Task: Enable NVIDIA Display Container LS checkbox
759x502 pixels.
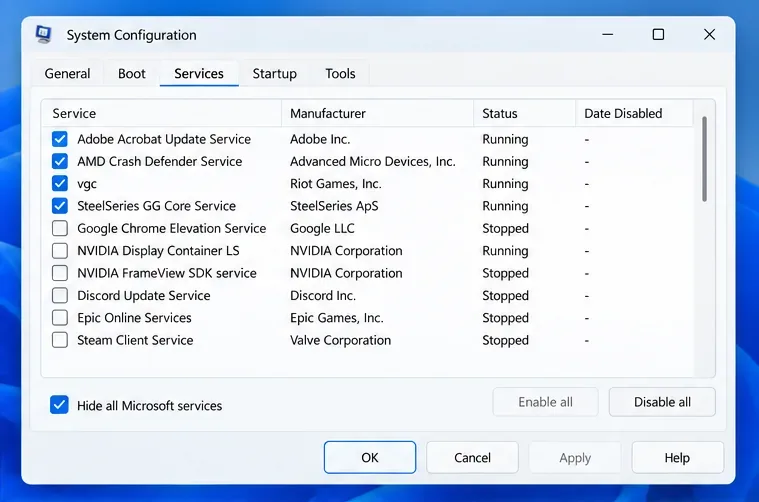Action: 60,251
